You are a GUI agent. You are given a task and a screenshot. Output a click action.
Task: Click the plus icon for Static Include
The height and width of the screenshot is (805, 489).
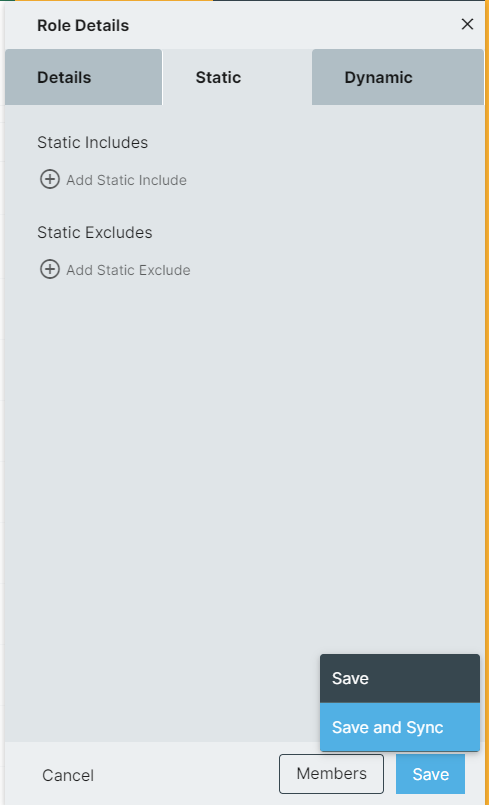[x=50, y=180]
